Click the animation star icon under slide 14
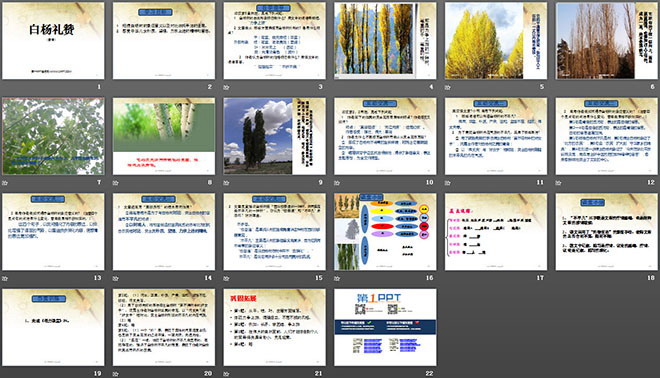Viewport: 660px width, 378px height. coord(116,278)
